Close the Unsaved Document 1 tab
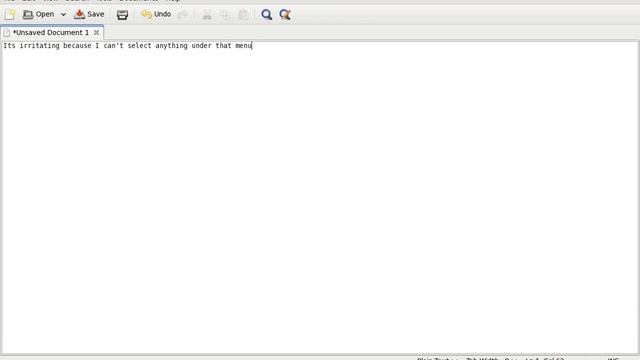The width and height of the screenshot is (640, 360). pyautogui.click(x=96, y=32)
